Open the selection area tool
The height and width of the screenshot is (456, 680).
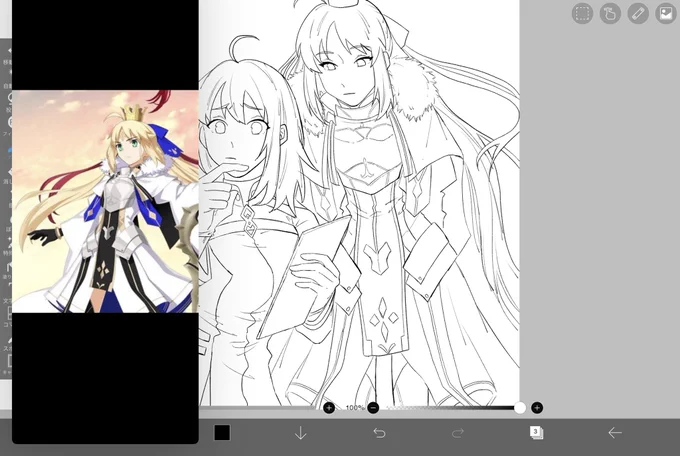click(582, 14)
